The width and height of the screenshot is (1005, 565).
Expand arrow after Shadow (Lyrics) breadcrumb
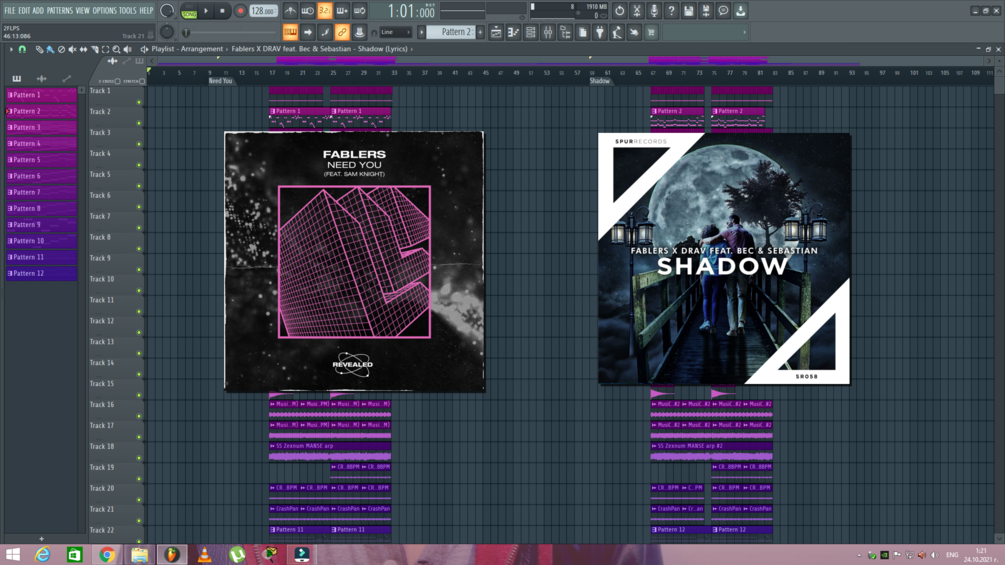(x=411, y=49)
